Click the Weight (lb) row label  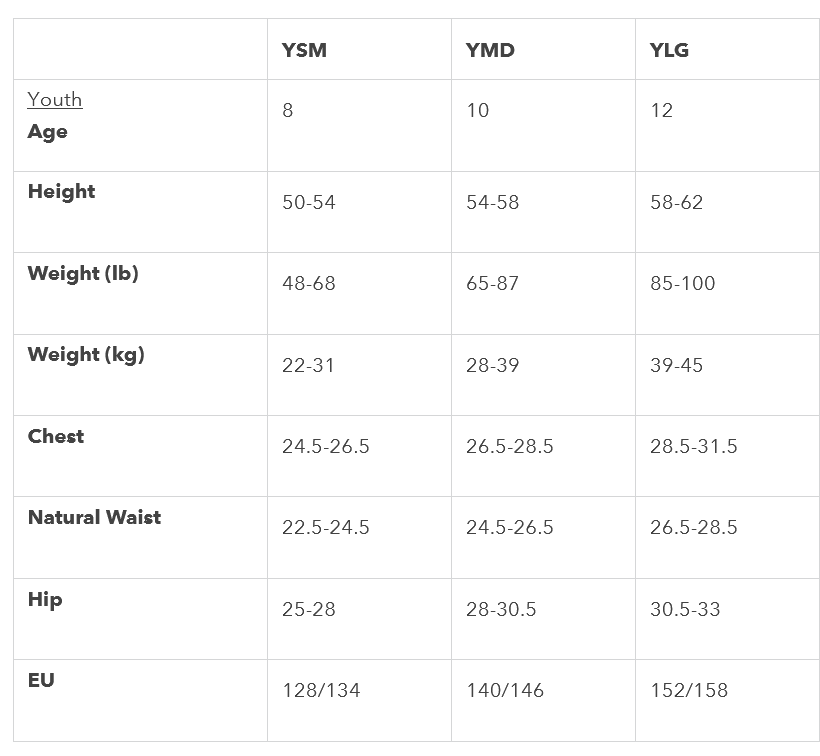(x=83, y=273)
